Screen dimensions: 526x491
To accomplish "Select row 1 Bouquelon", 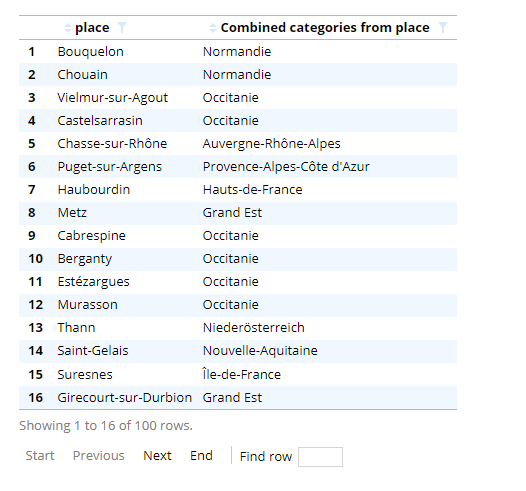I will [238, 51].
